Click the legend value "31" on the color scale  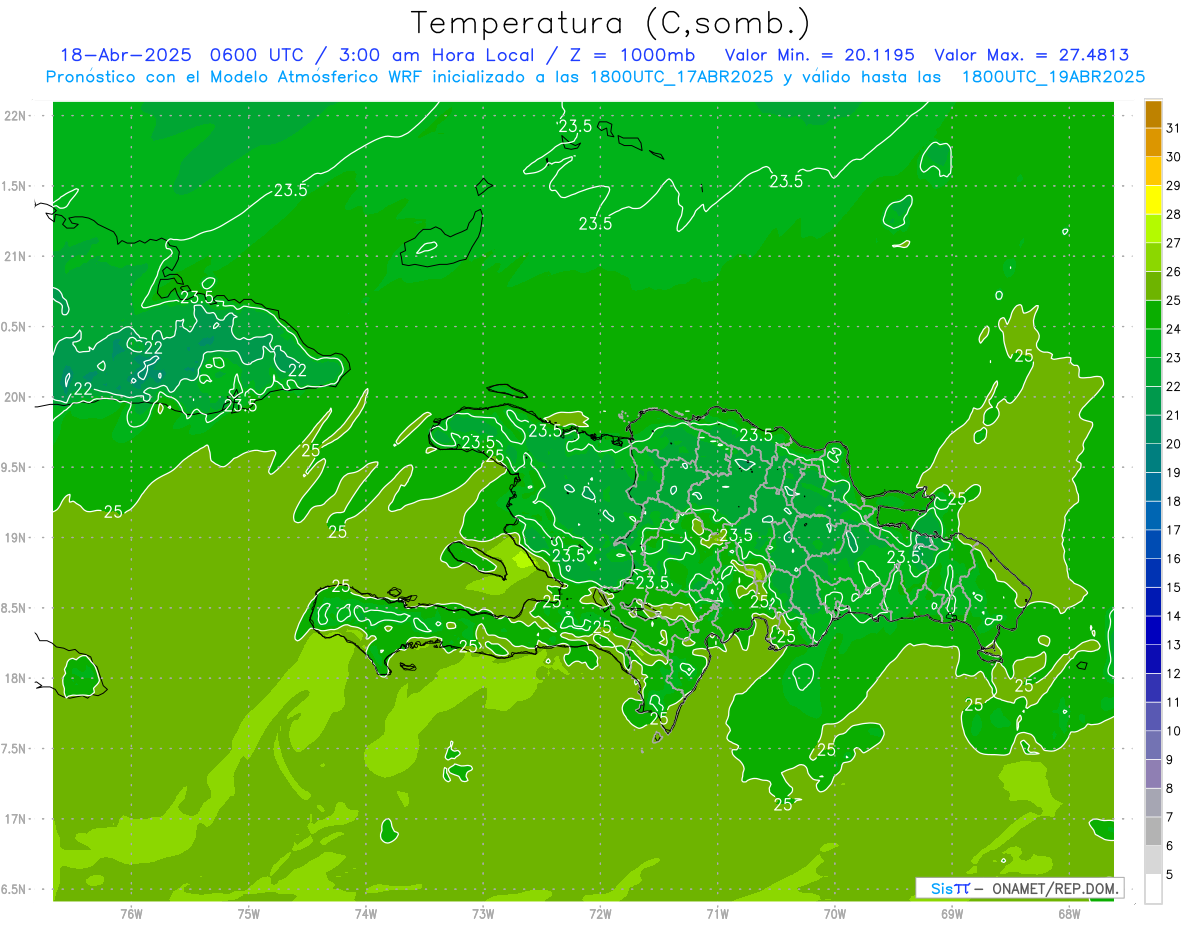tap(1174, 129)
